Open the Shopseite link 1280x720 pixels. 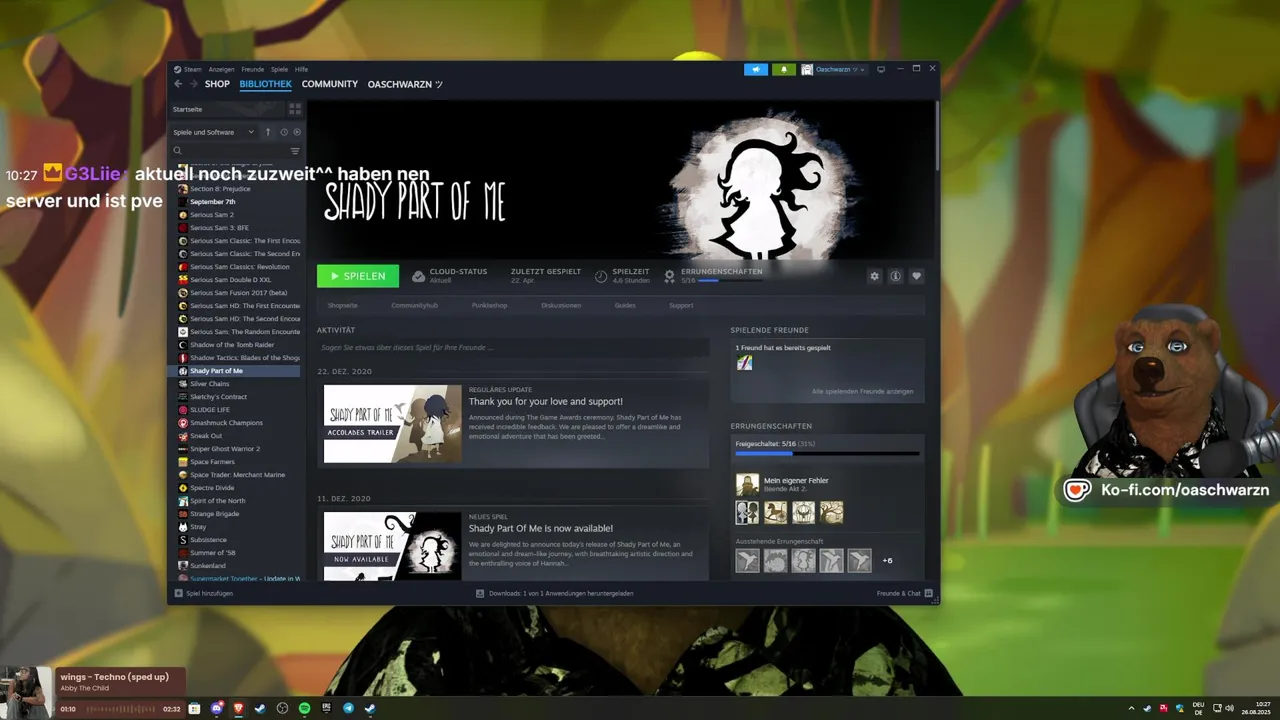[343, 305]
